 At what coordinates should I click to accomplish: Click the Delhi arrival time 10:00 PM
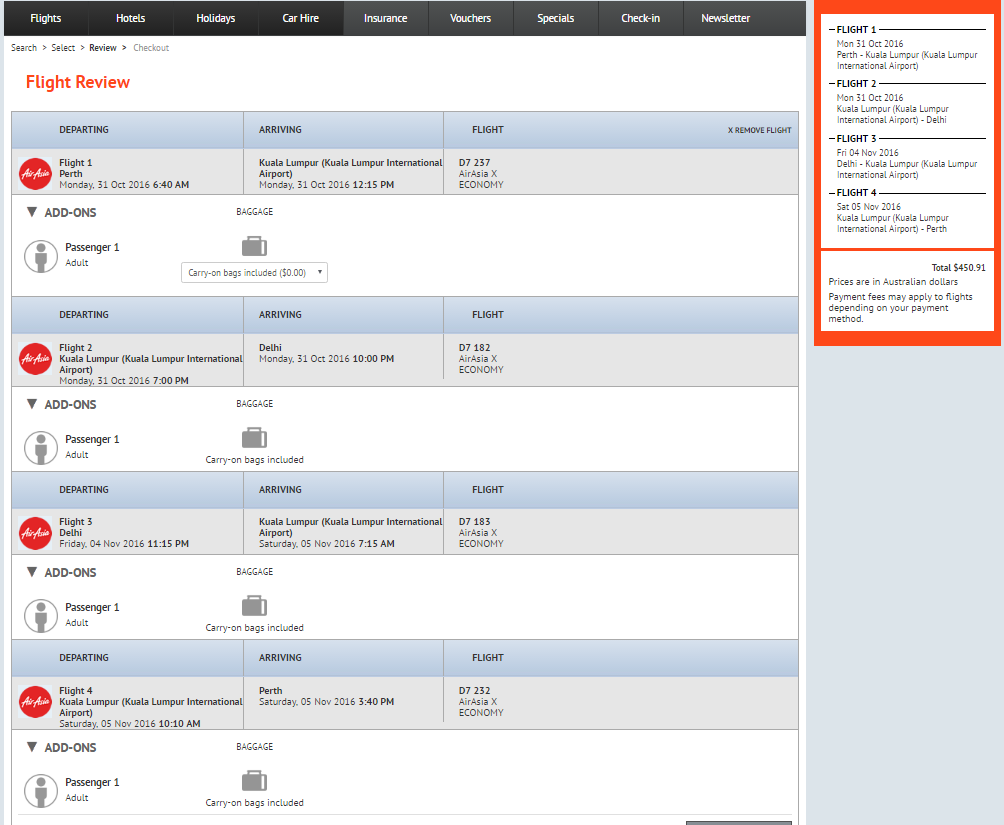(373, 359)
